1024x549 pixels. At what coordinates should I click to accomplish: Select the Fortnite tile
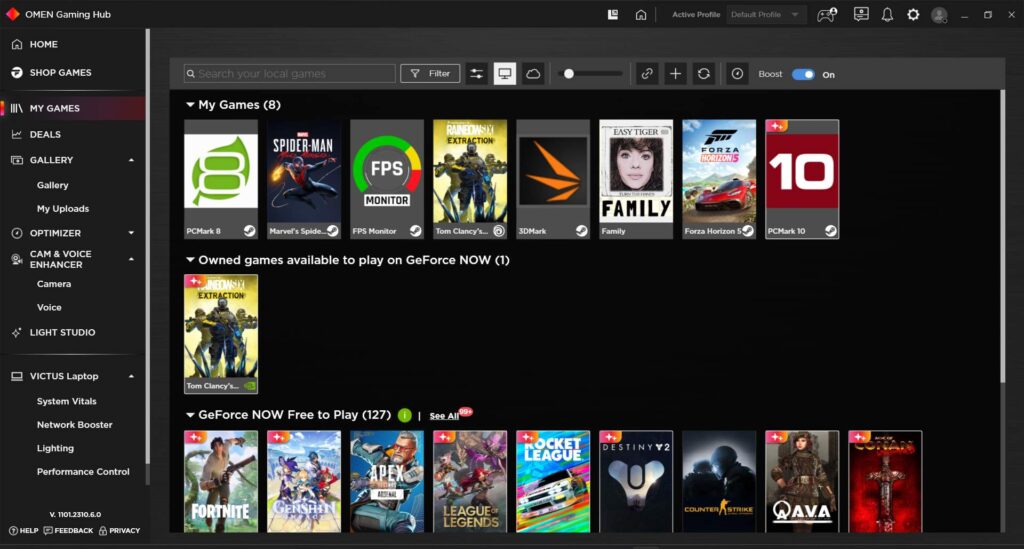(221, 482)
